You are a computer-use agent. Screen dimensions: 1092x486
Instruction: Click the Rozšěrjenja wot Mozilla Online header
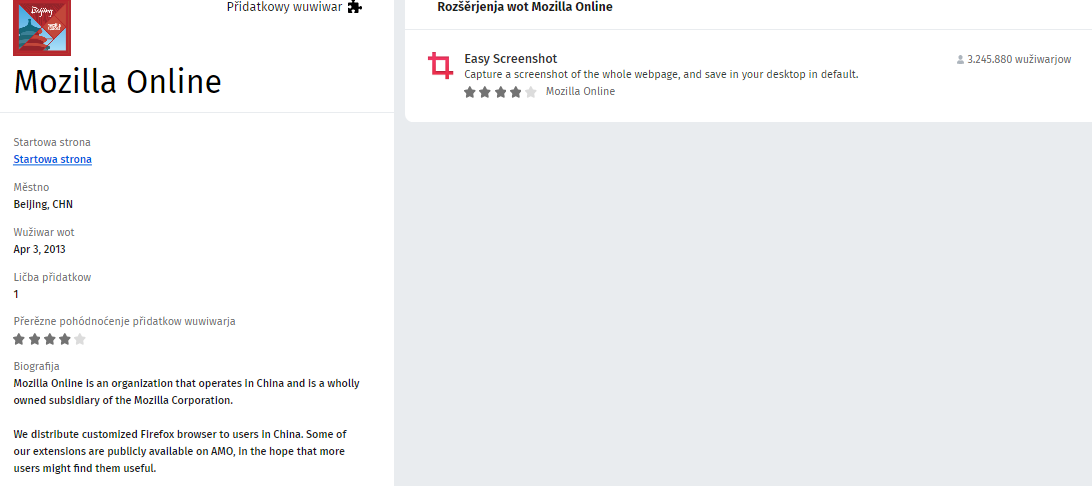pyautogui.click(x=525, y=8)
